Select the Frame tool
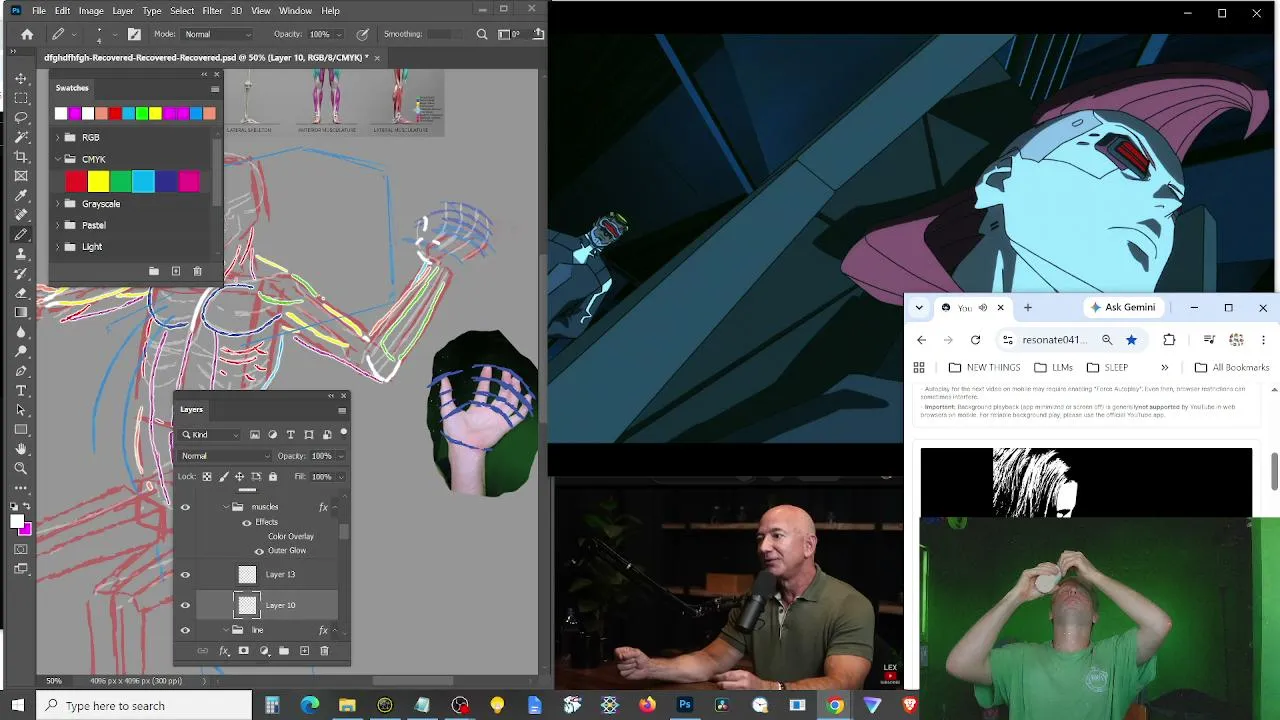This screenshot has width=1280, height=720. (x=21, y=176)
